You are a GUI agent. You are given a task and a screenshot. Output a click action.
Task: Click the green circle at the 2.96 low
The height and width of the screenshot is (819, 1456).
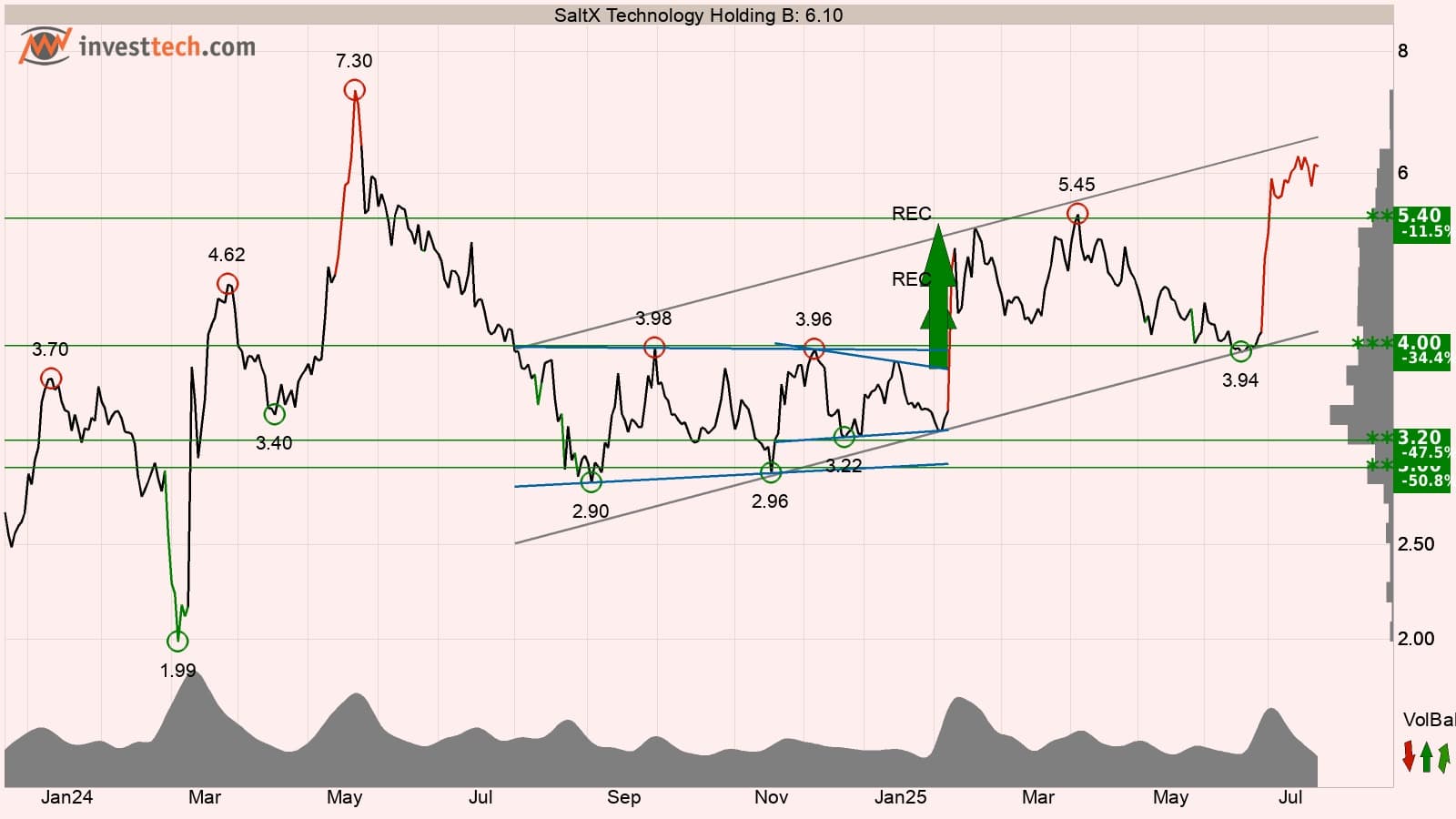pos(771,472)
